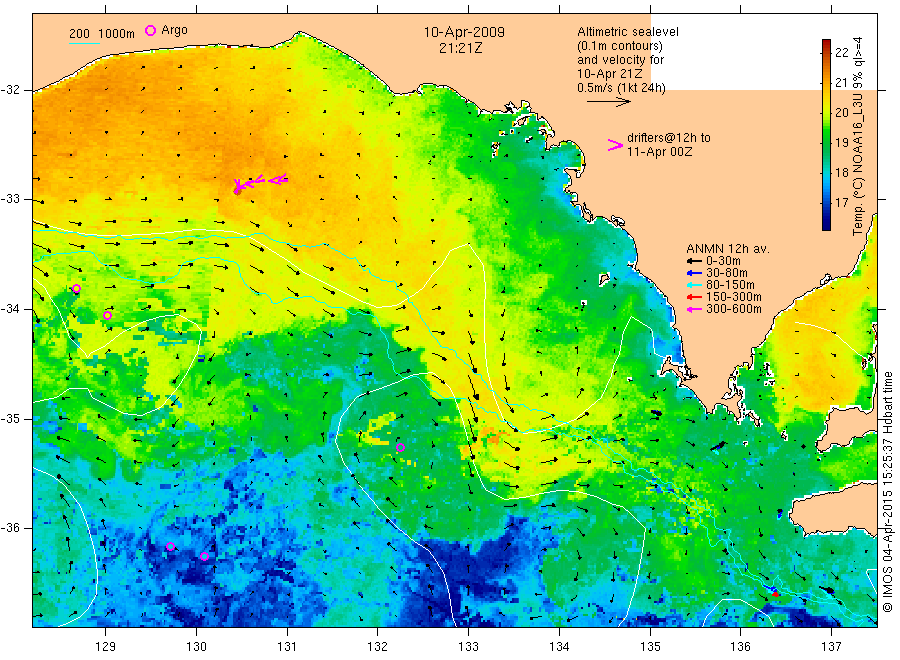Viewport: 900px width, 660px height.
Task: Click the '1000m' isobath legend text
Action: point(117,34)
